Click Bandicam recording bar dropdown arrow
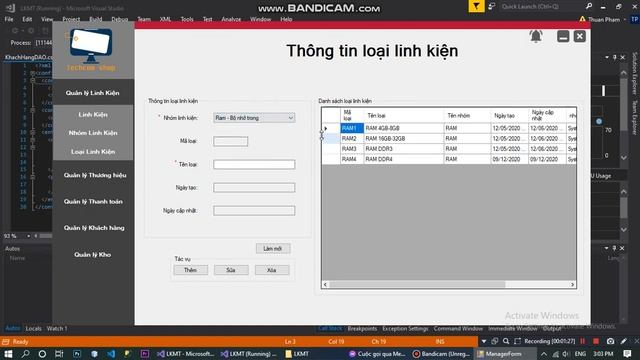The height and width of the screenshot is (360, 640). 484,341
